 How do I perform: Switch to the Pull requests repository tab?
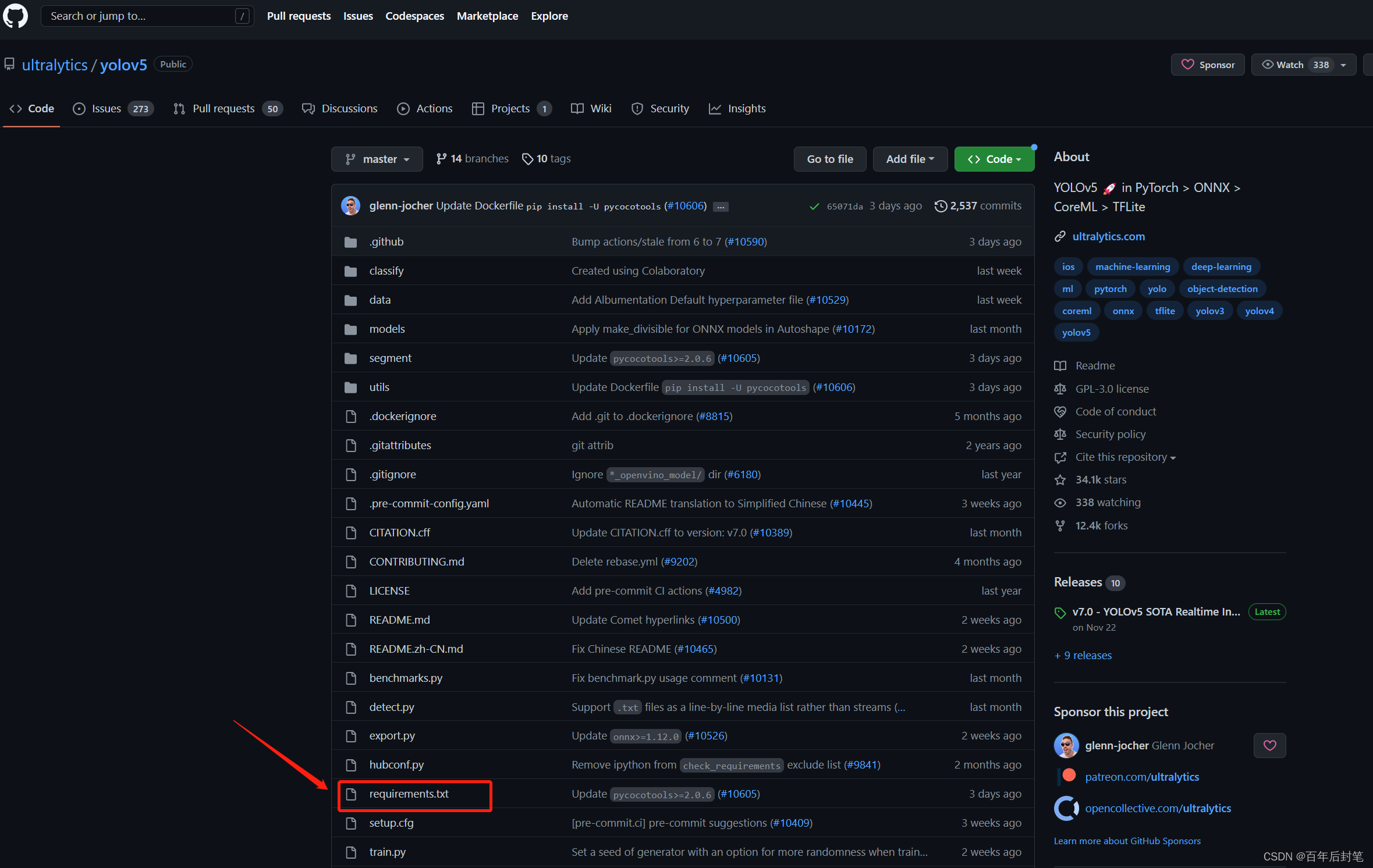(x=228, y=109)
